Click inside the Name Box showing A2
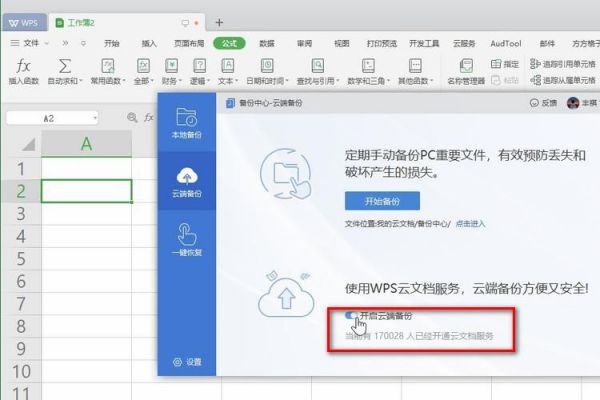The height and width of the screenshot is (400, 600). coord(49,118)
